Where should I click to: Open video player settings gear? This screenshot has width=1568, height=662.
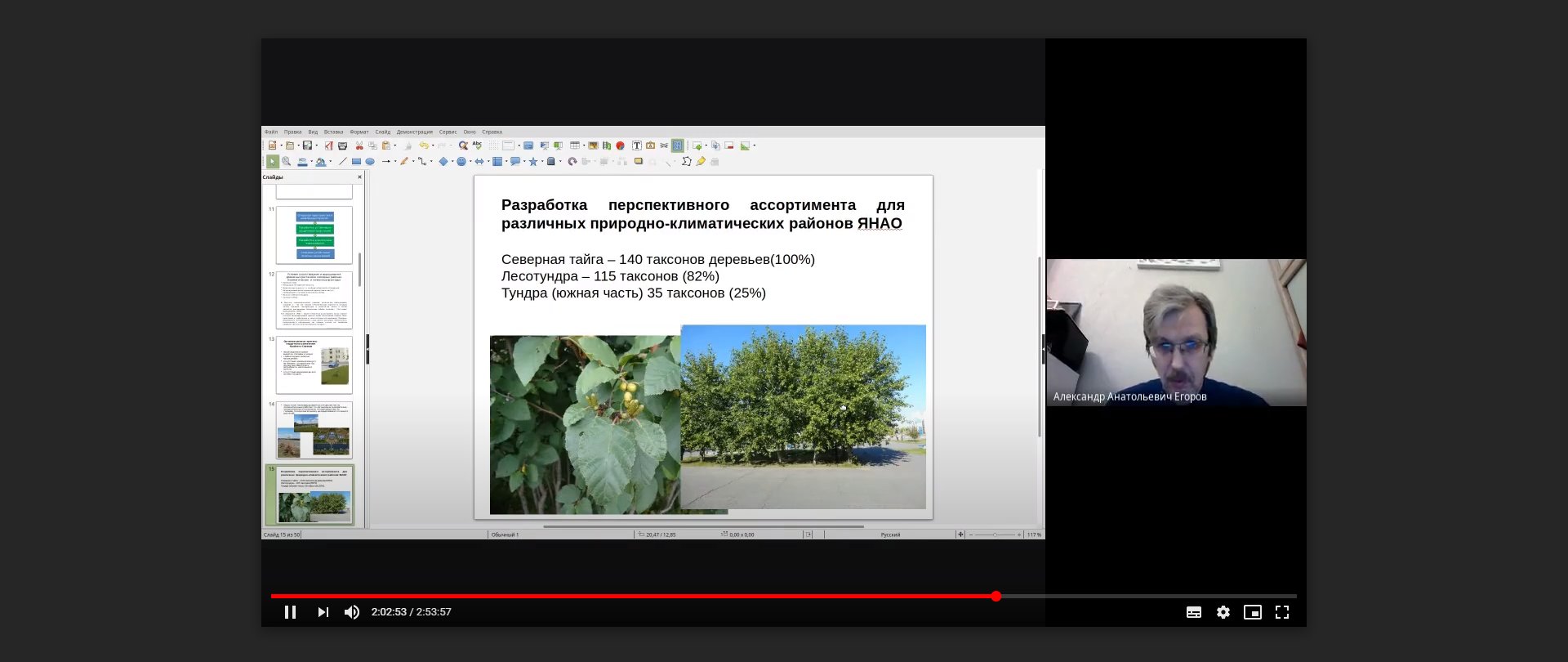point(1223,612)
